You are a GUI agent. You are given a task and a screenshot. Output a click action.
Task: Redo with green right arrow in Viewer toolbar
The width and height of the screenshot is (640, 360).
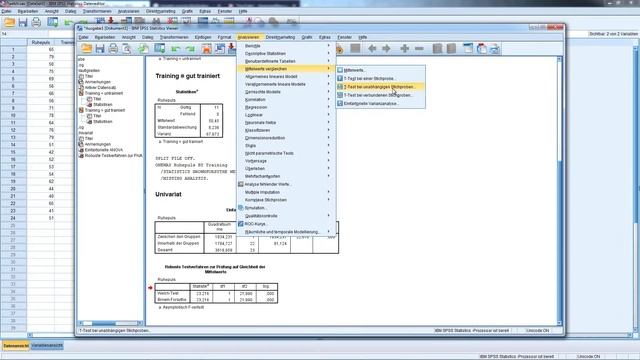tap(191, 49)
